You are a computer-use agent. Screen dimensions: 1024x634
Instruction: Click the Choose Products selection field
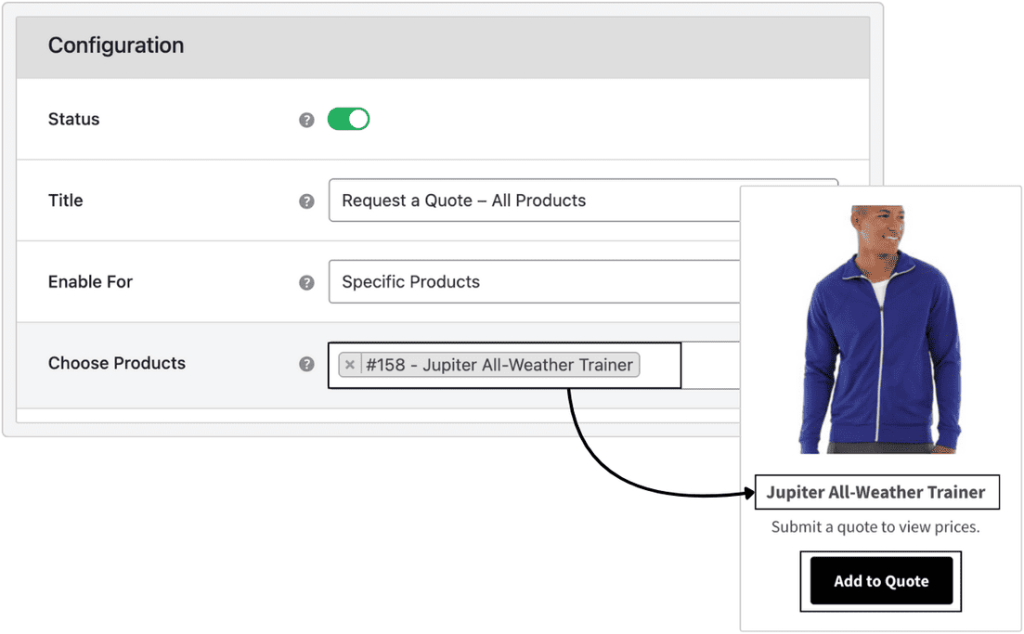pyautogui.click(x=534, y=366)
